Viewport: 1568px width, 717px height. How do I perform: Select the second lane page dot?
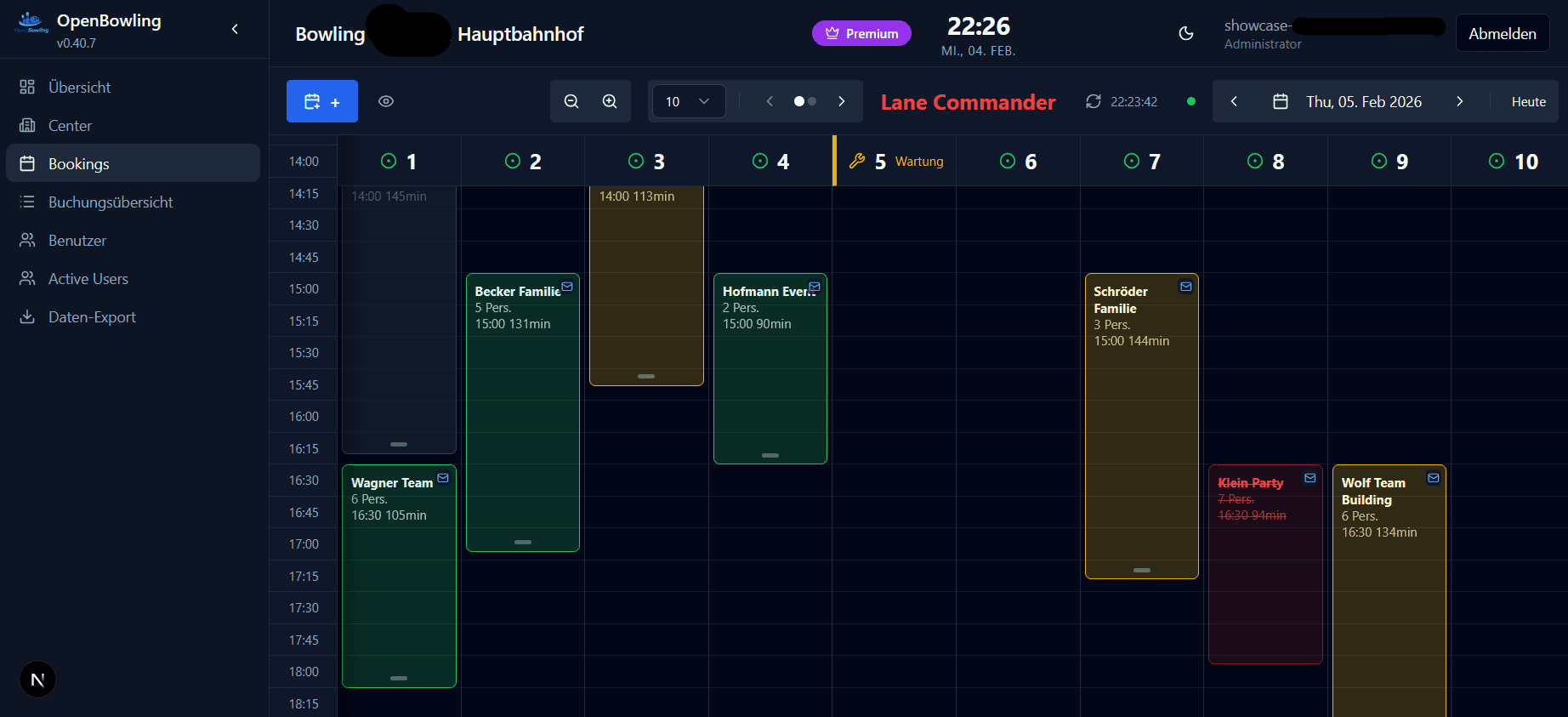pos(812,101)
